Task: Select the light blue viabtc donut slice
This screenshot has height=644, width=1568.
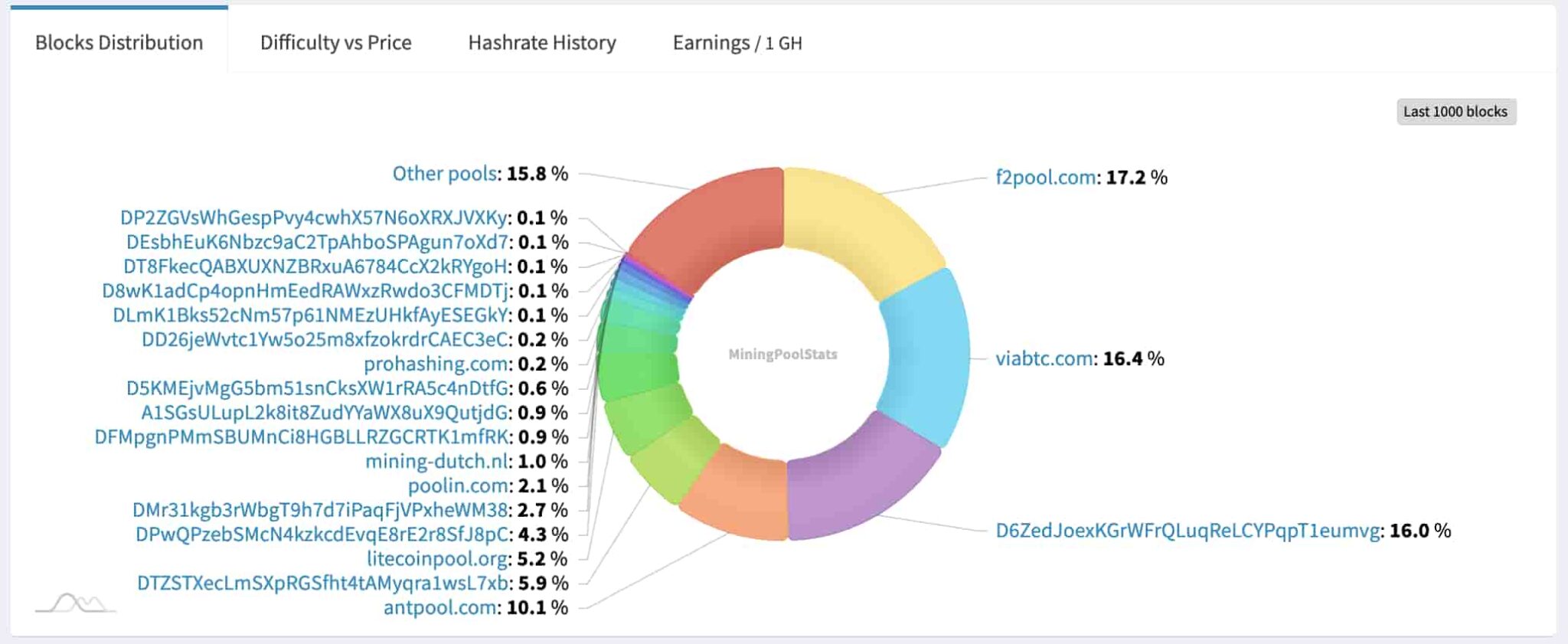Action: 926,356
